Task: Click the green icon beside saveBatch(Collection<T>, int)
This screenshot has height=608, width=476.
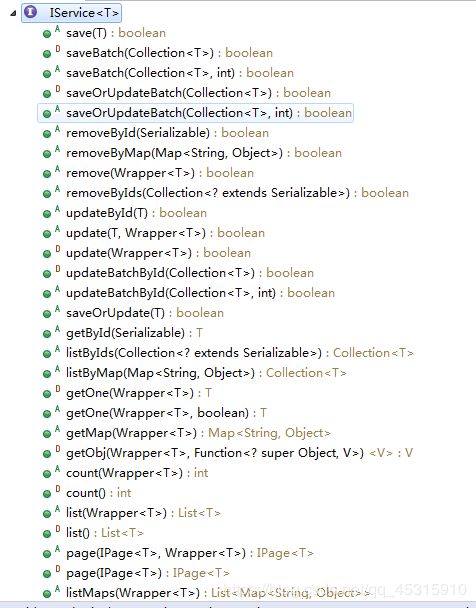Action: (47, 74)
